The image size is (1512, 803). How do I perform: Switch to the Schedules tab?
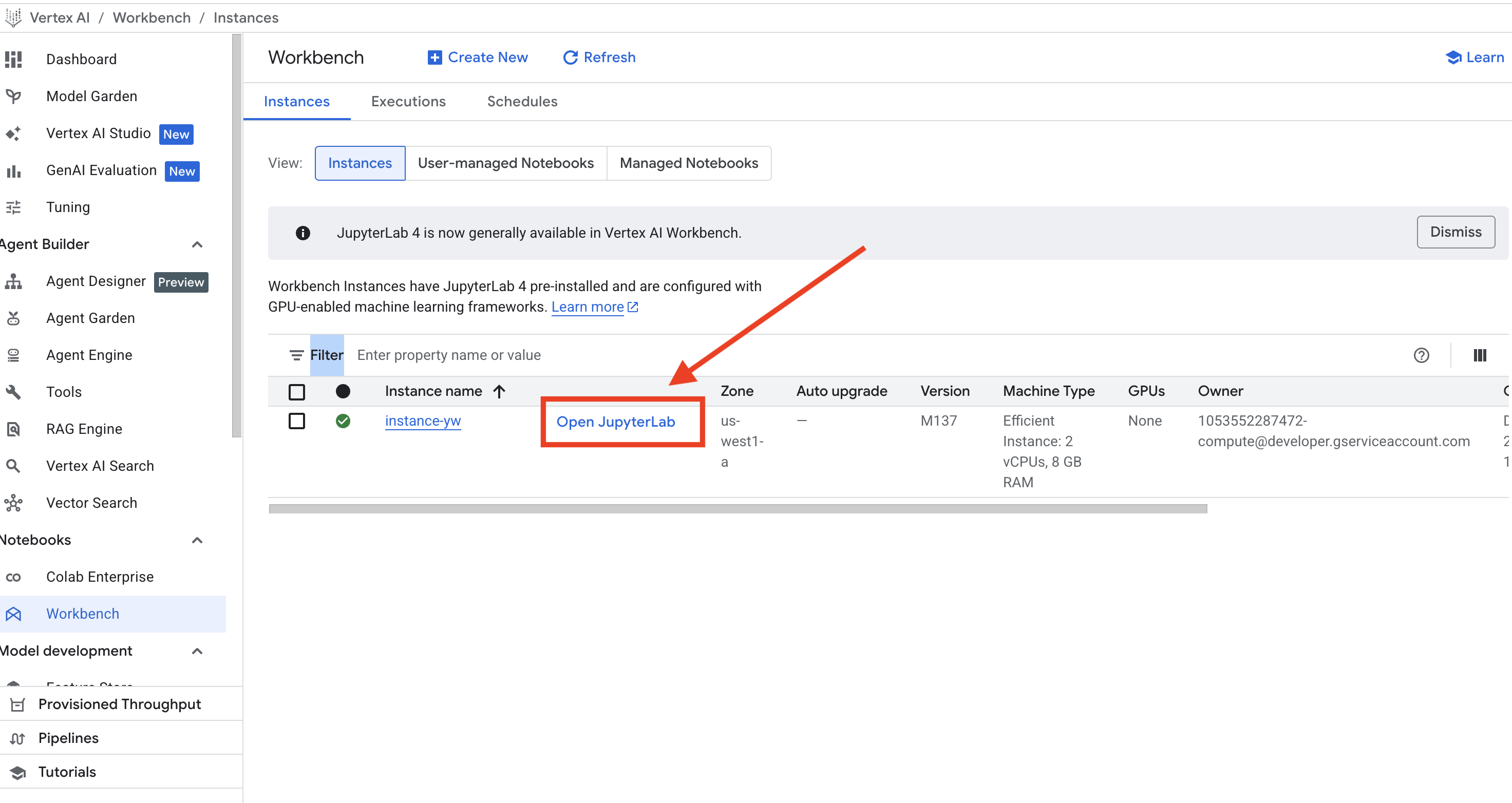522,102
